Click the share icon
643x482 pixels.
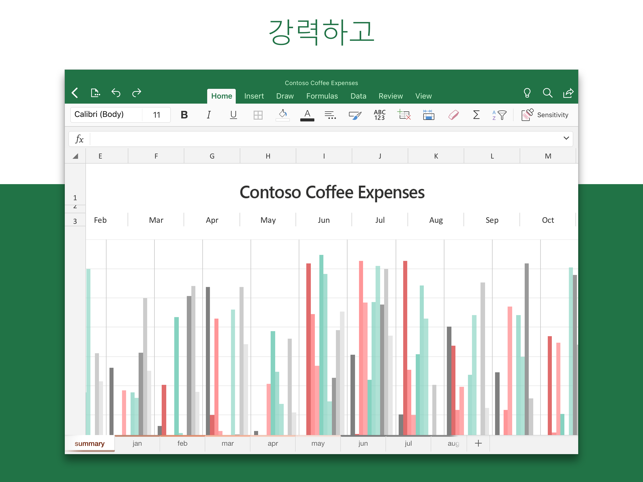(568, 93)
